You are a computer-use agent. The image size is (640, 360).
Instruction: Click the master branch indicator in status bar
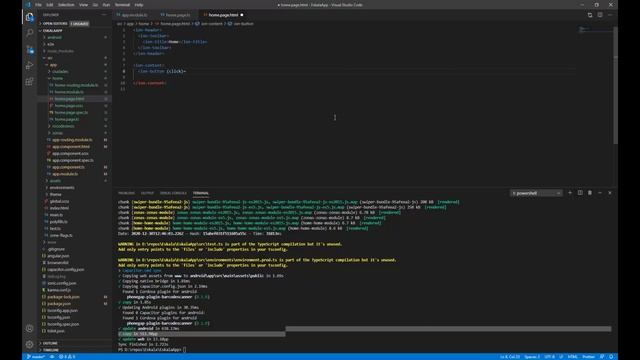coord(36,357)
